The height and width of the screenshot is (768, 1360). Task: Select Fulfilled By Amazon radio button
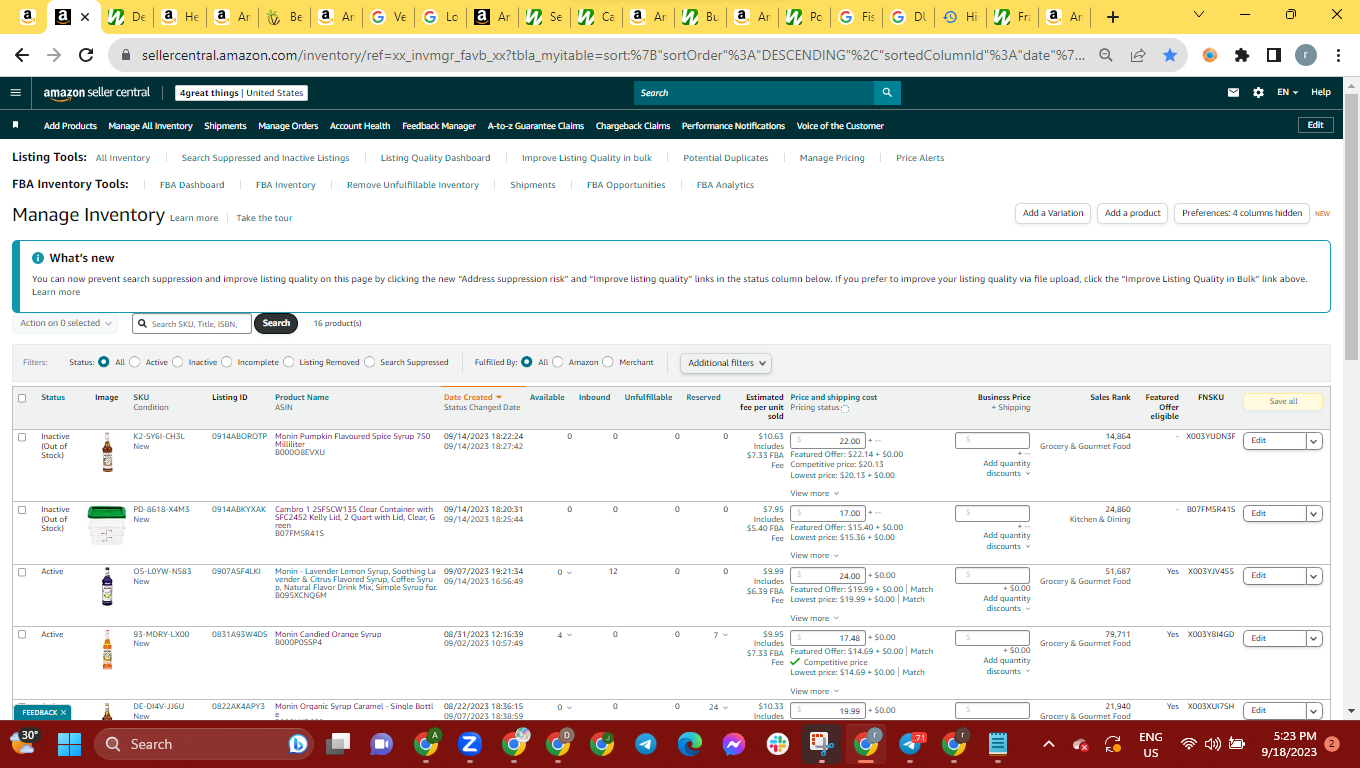[x=558, y=362]
